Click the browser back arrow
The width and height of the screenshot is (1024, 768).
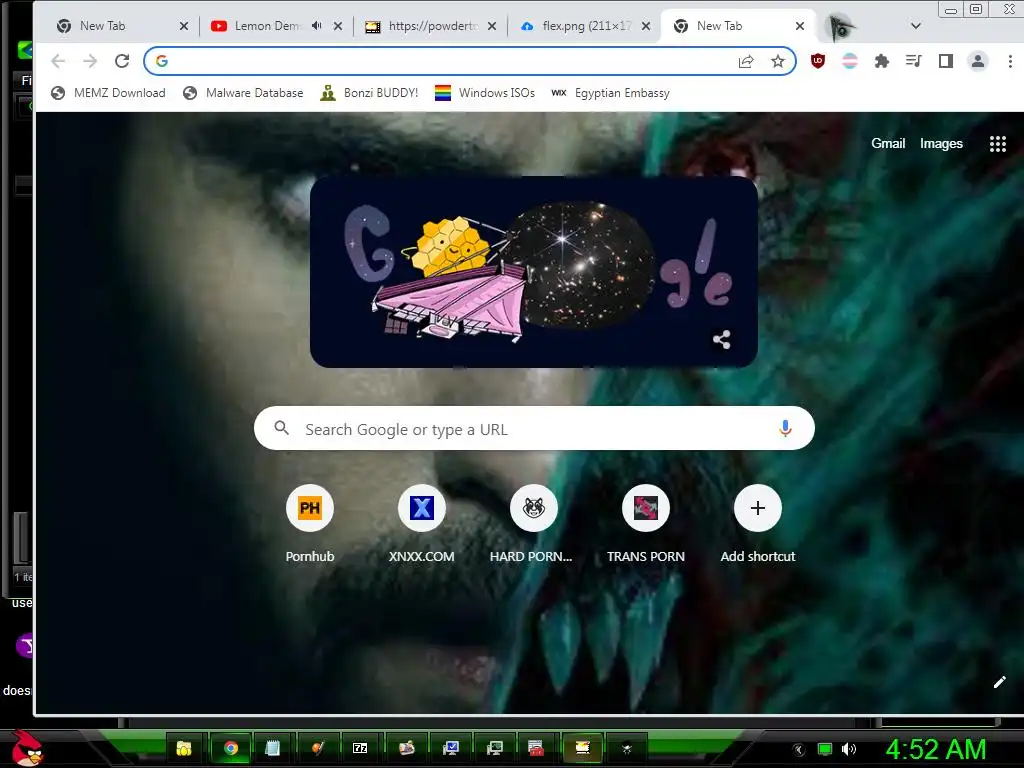coord(58,61)
